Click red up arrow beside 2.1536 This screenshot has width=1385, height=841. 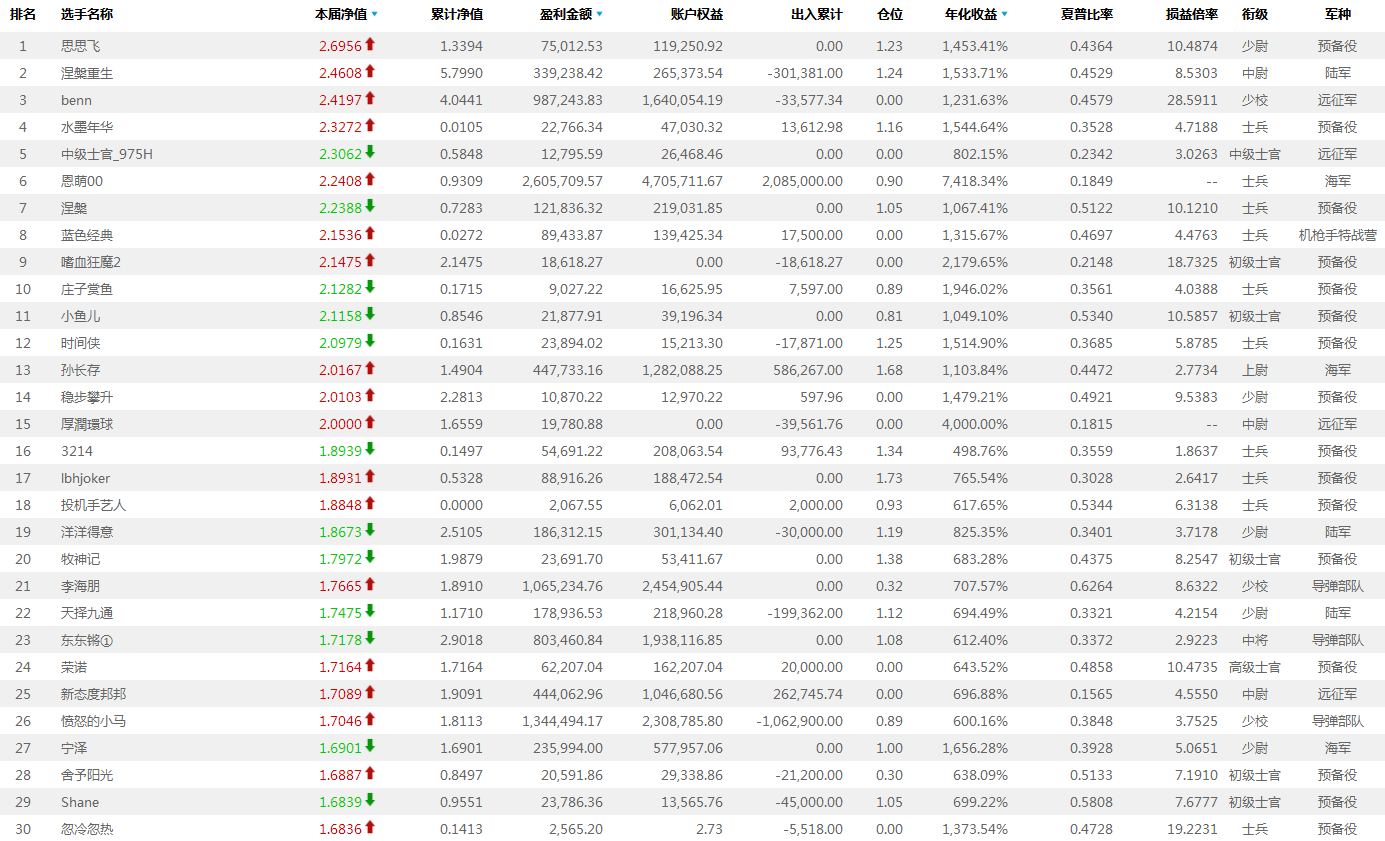(370, 233)
